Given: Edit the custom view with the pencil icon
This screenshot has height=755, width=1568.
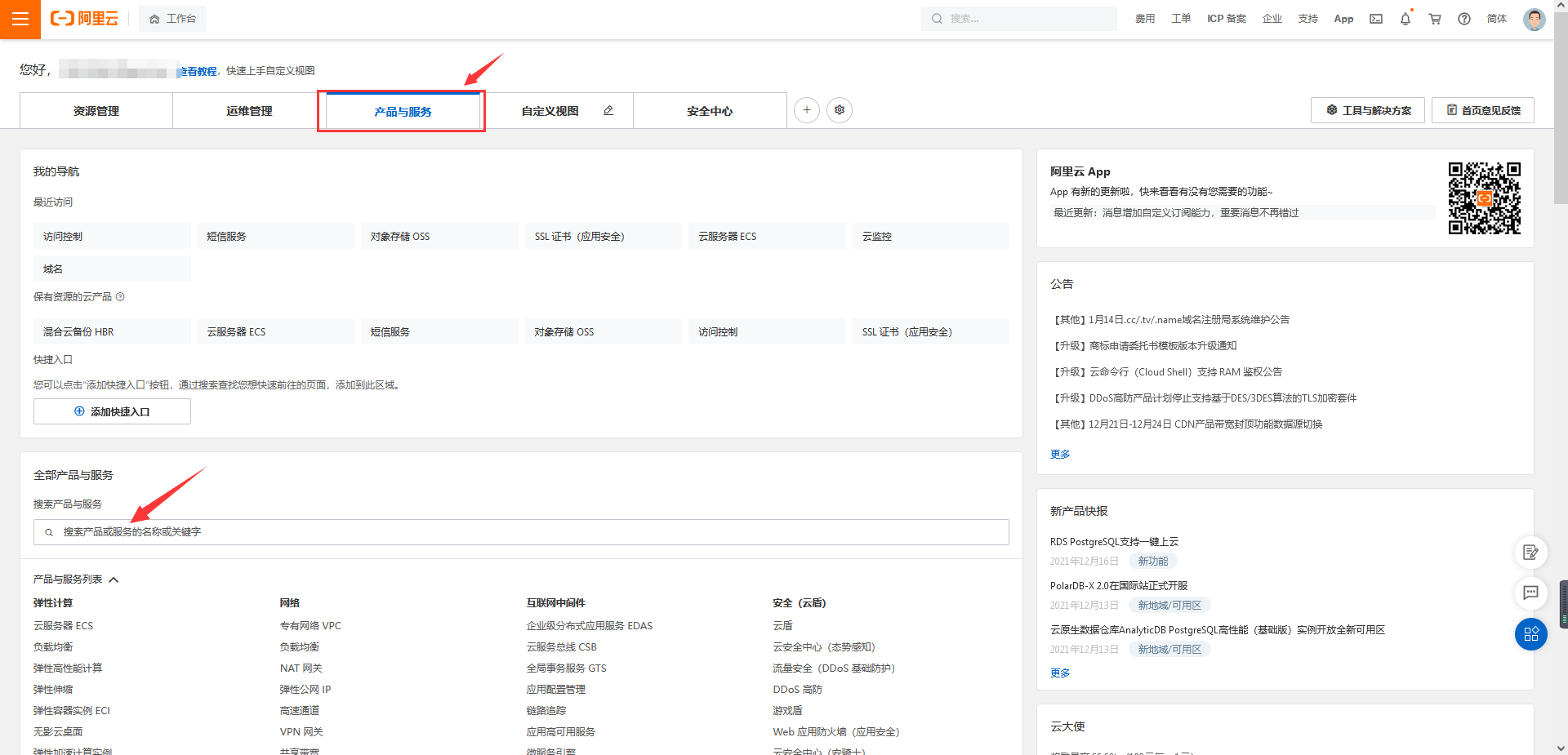Looking at the screenshot, I should [x=608, y=110].
